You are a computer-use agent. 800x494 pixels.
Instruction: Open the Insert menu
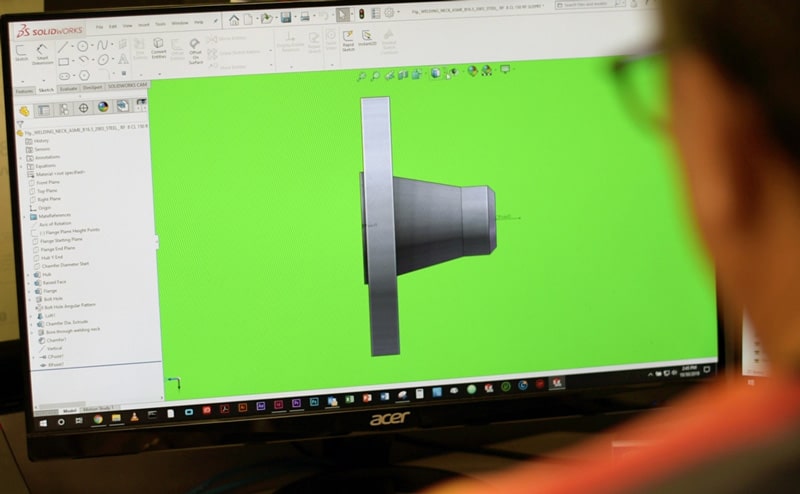[144, 24]
